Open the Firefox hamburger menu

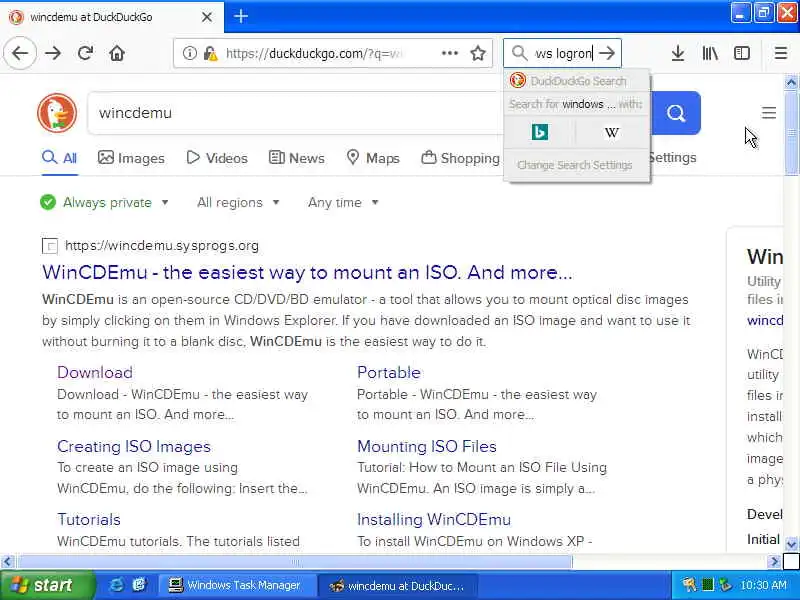pos(781,53)
